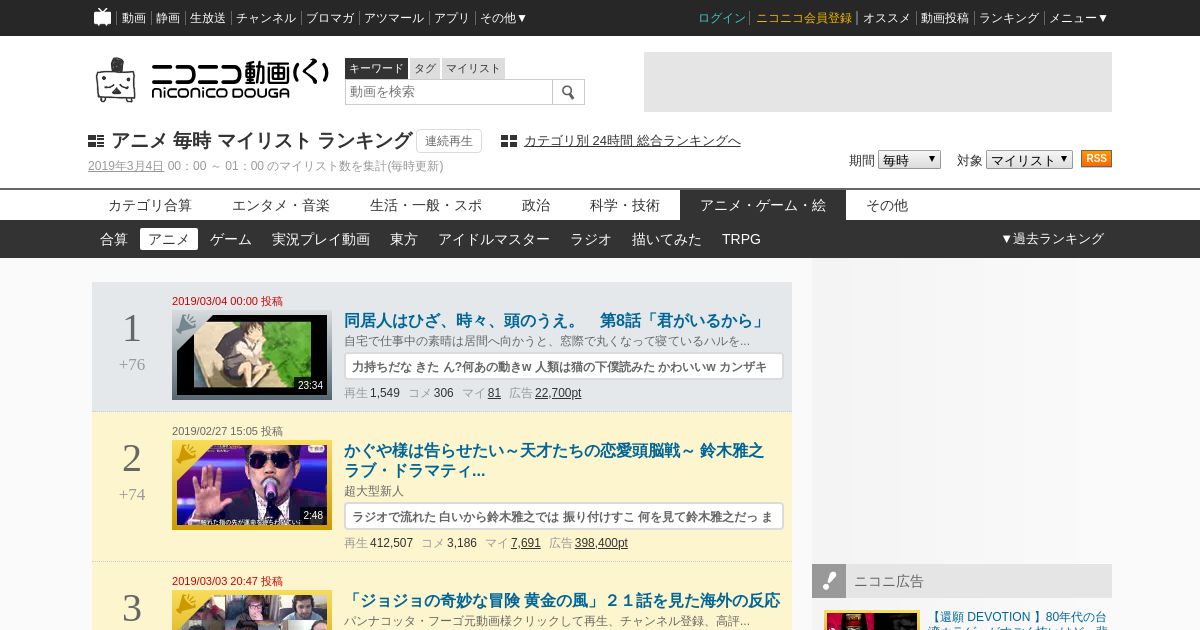Click megaphone ad icon on rank 1 thumbnail

tap(186, 324)
